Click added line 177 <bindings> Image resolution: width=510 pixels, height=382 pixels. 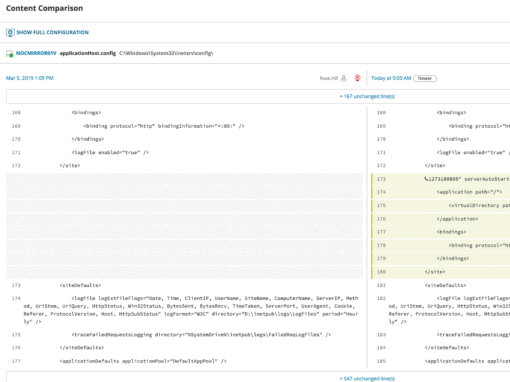440,232
